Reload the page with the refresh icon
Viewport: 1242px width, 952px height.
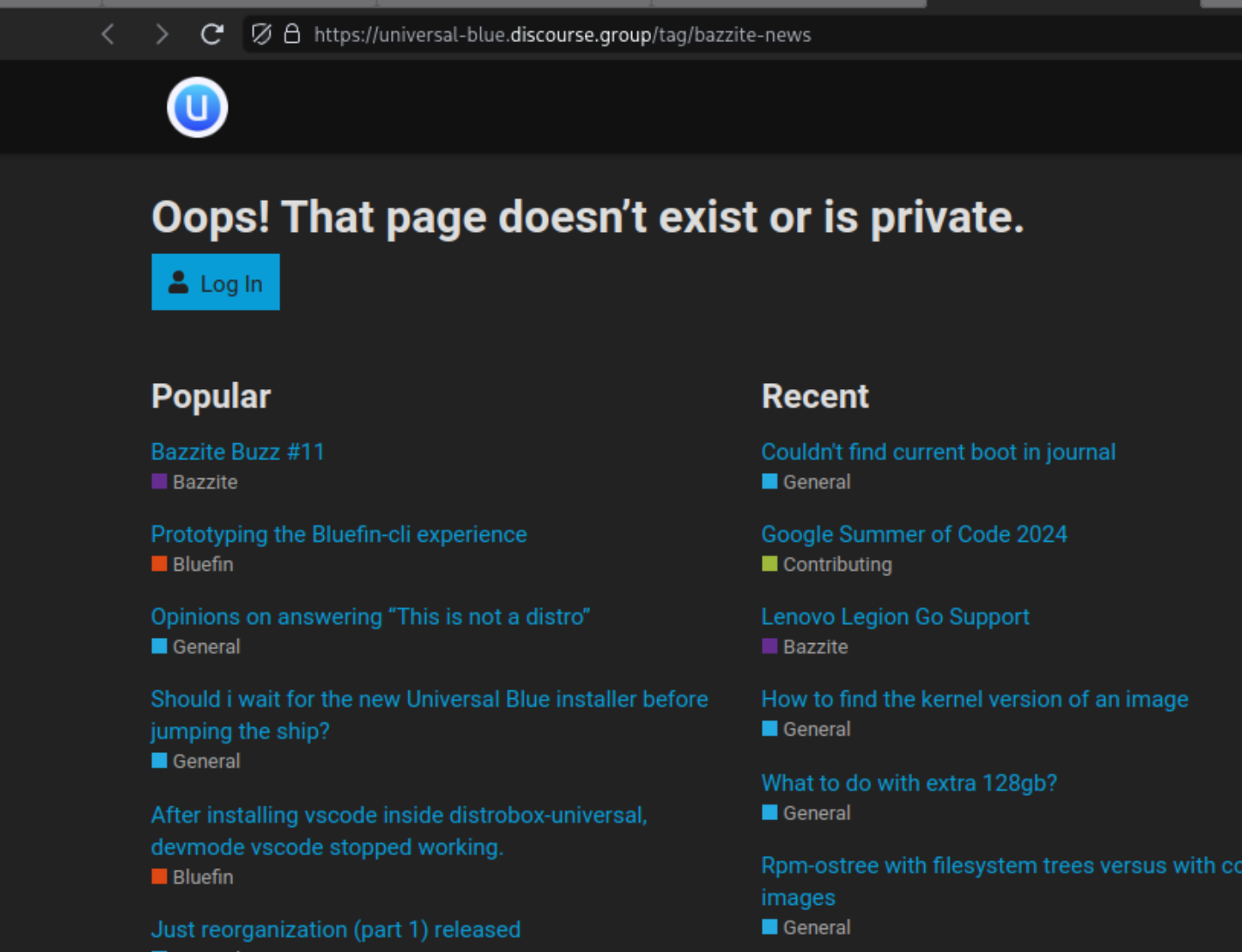click(x=212, y=35)
